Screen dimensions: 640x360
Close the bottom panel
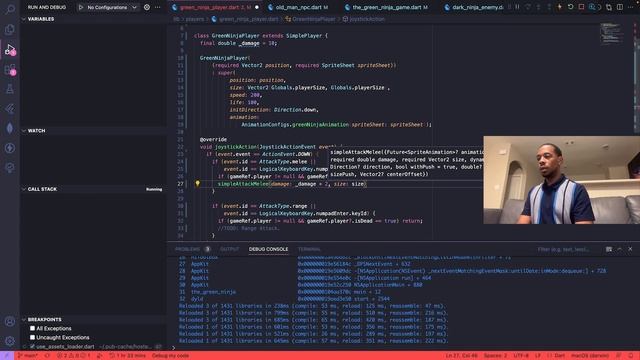630,249
